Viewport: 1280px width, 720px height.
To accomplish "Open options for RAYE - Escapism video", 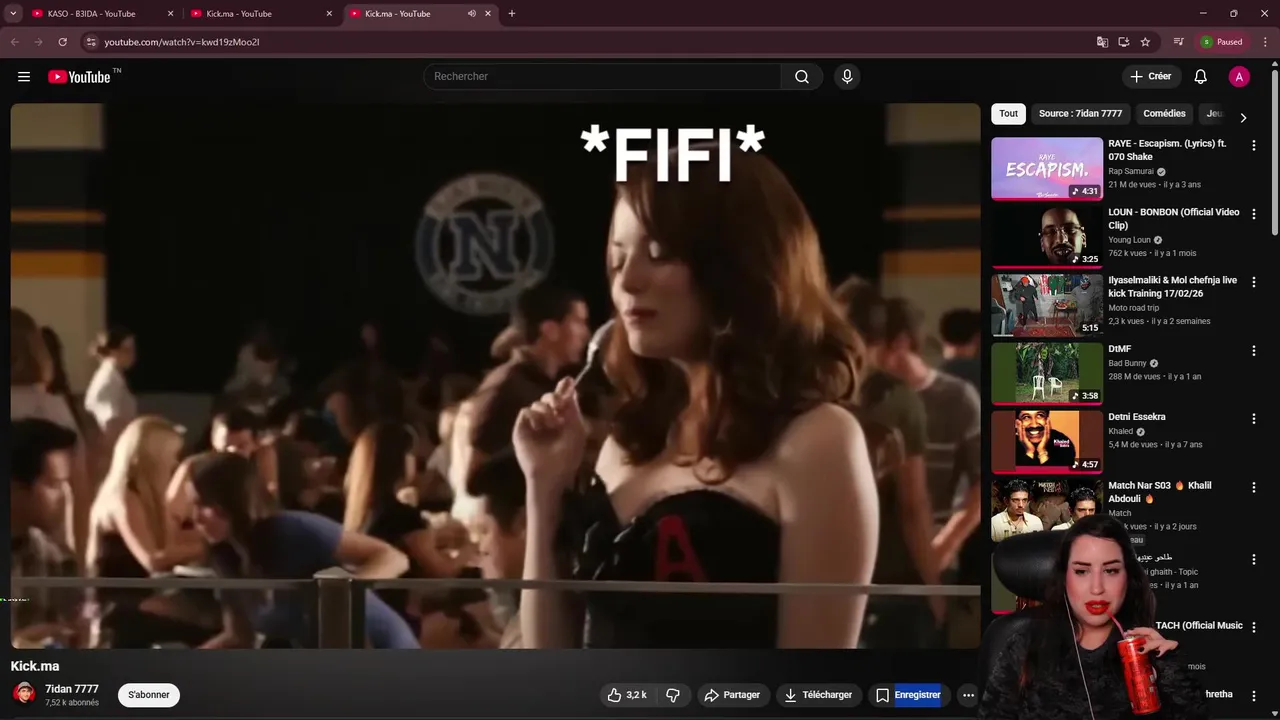I will coord(1253,146).
